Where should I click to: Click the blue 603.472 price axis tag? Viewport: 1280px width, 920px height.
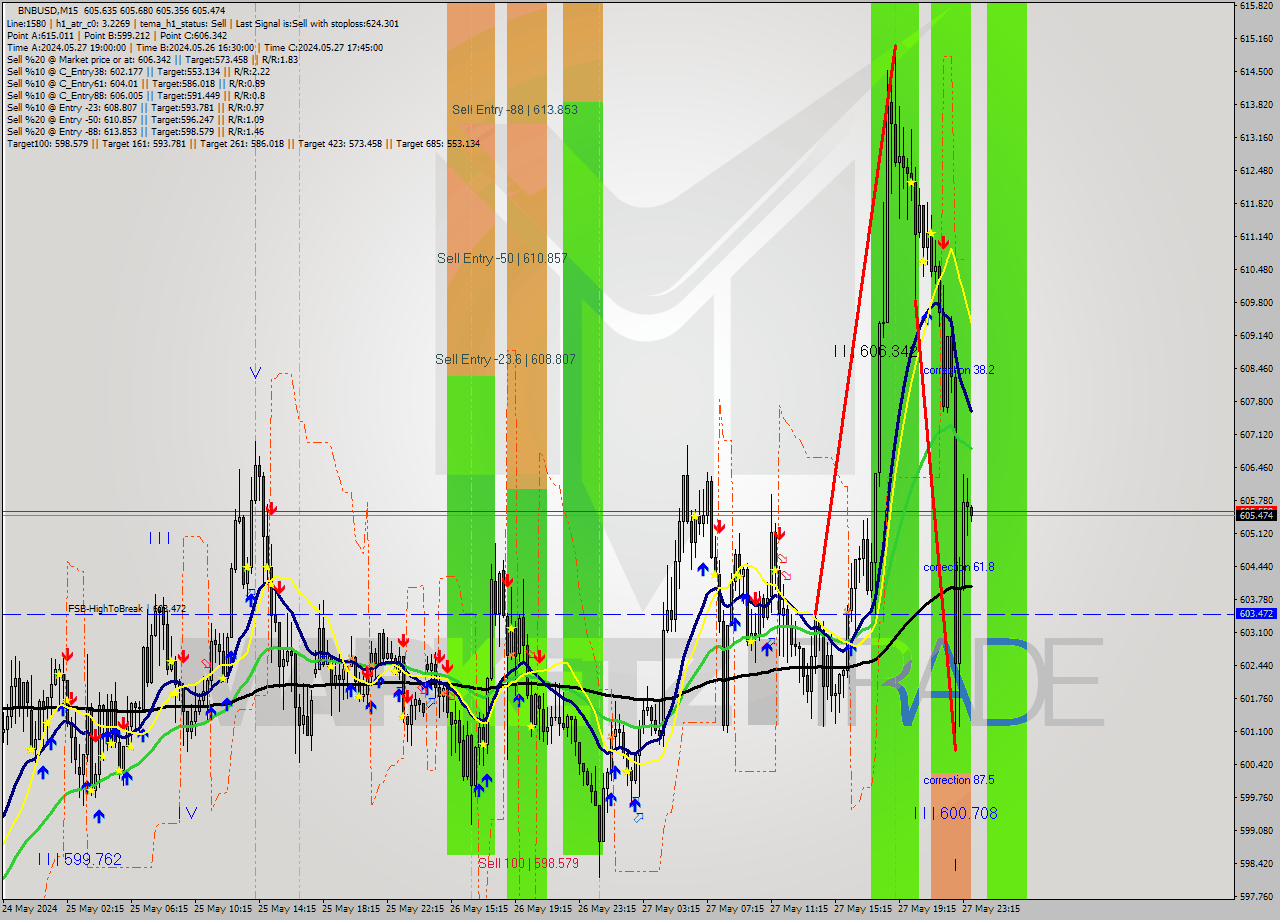click(1257, 614)
